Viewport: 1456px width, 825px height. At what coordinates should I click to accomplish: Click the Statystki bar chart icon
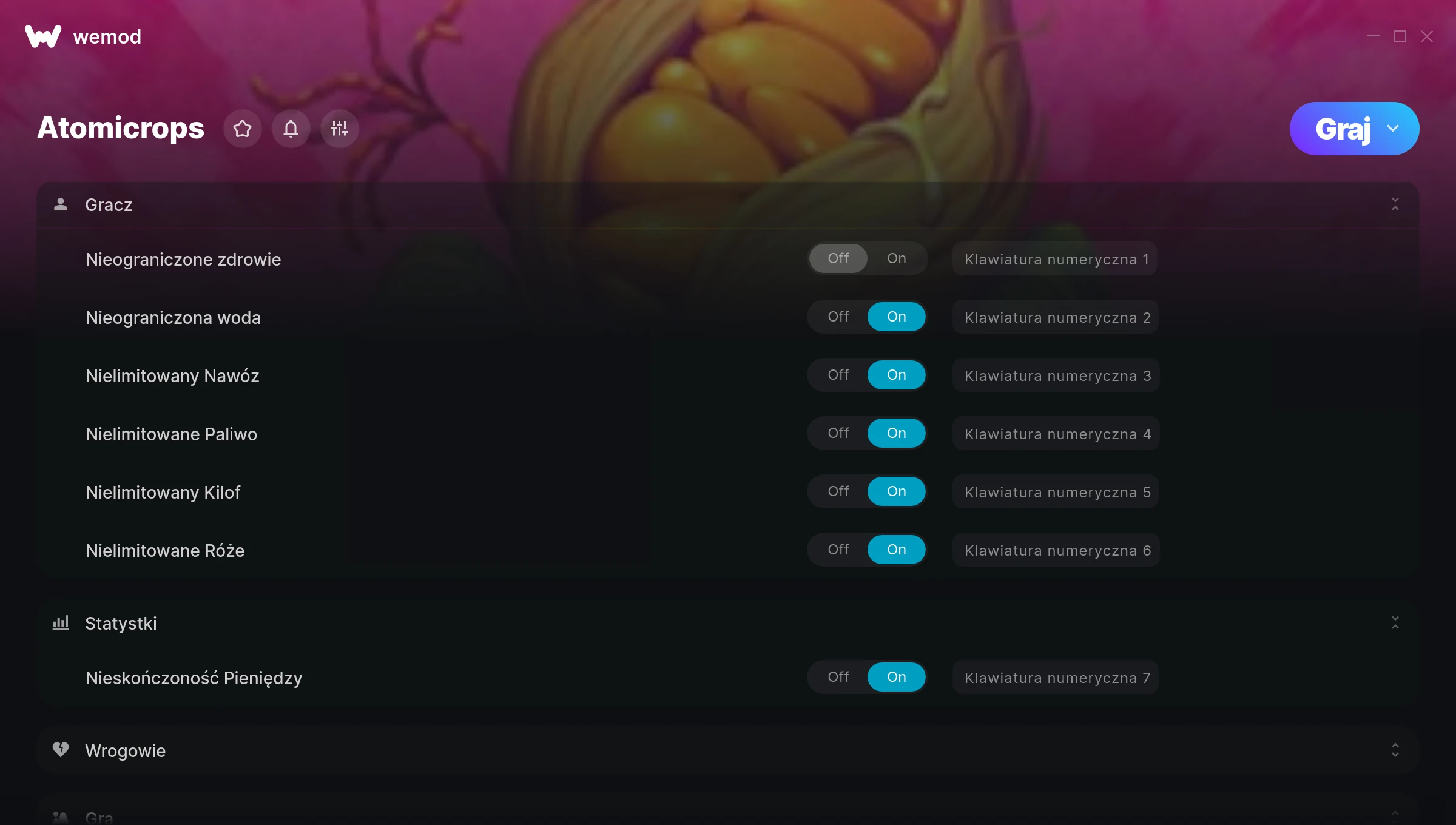61,623
